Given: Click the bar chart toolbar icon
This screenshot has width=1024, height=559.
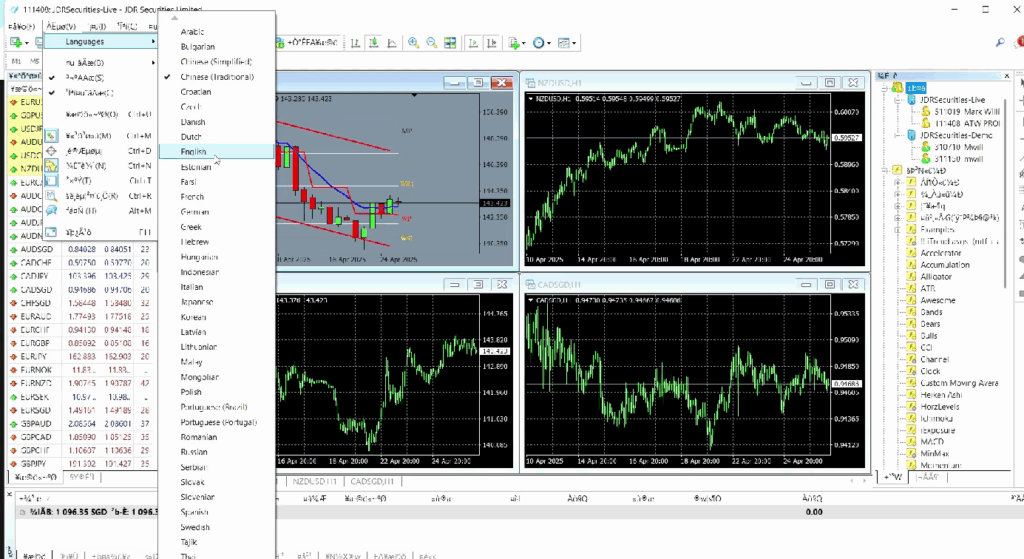Looking at the screenshot, I should point(355,43).
